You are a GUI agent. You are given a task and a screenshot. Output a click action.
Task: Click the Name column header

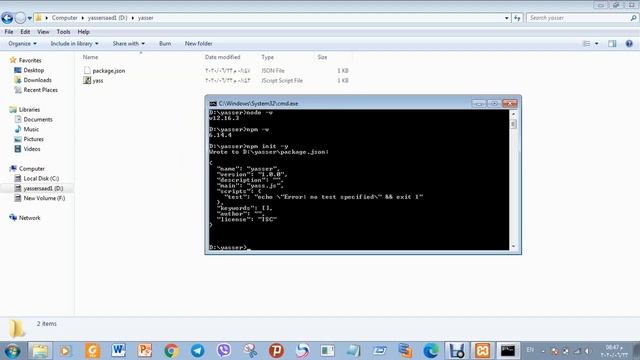(90, 57)
